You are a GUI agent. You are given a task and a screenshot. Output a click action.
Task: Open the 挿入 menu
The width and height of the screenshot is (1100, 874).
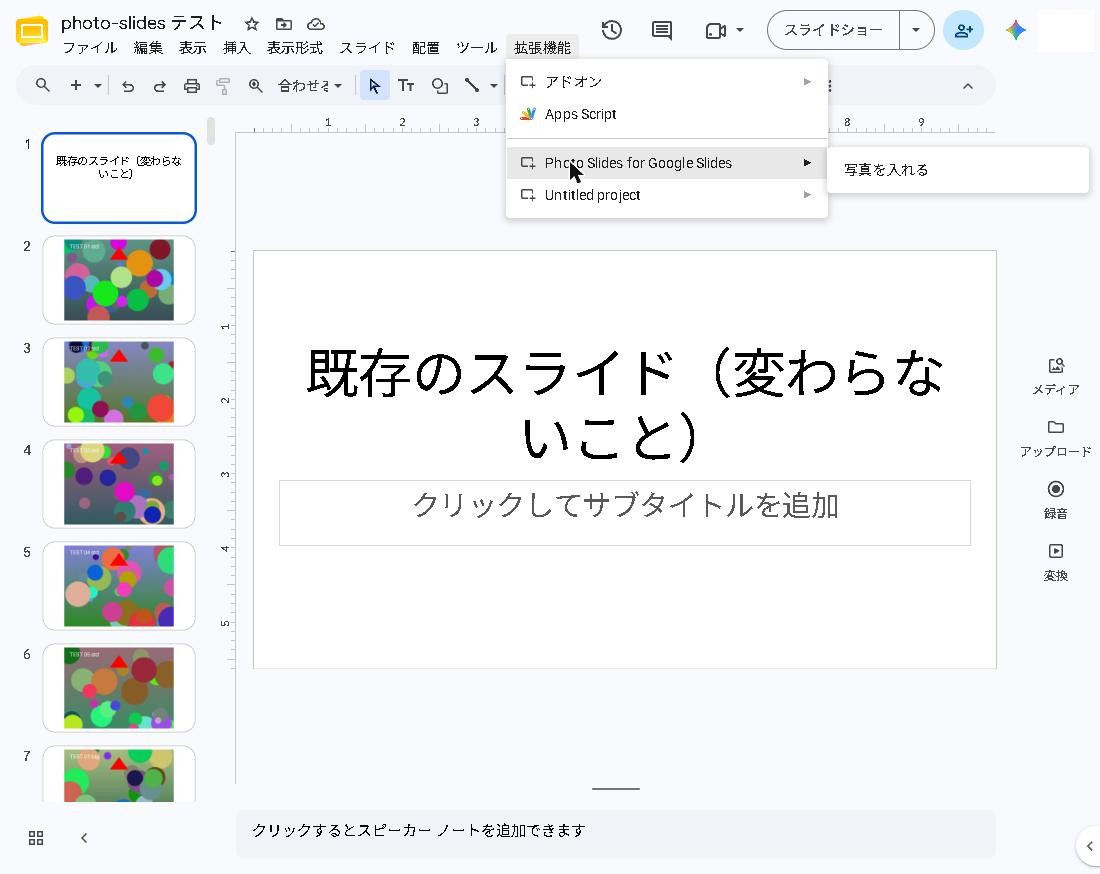click(236, 48)
